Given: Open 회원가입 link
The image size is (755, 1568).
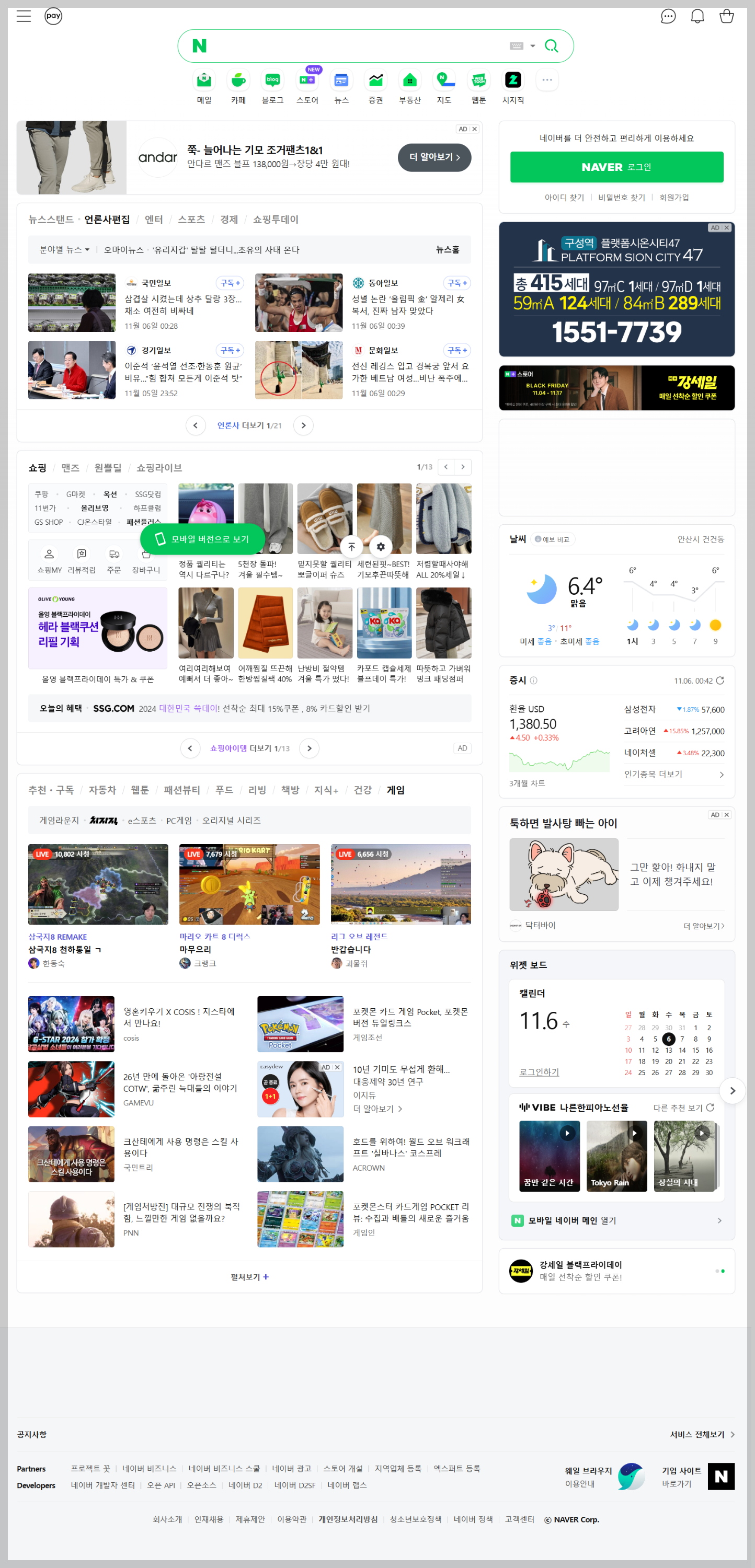Looking at the screenshot, I should click(x=674, y=197).
